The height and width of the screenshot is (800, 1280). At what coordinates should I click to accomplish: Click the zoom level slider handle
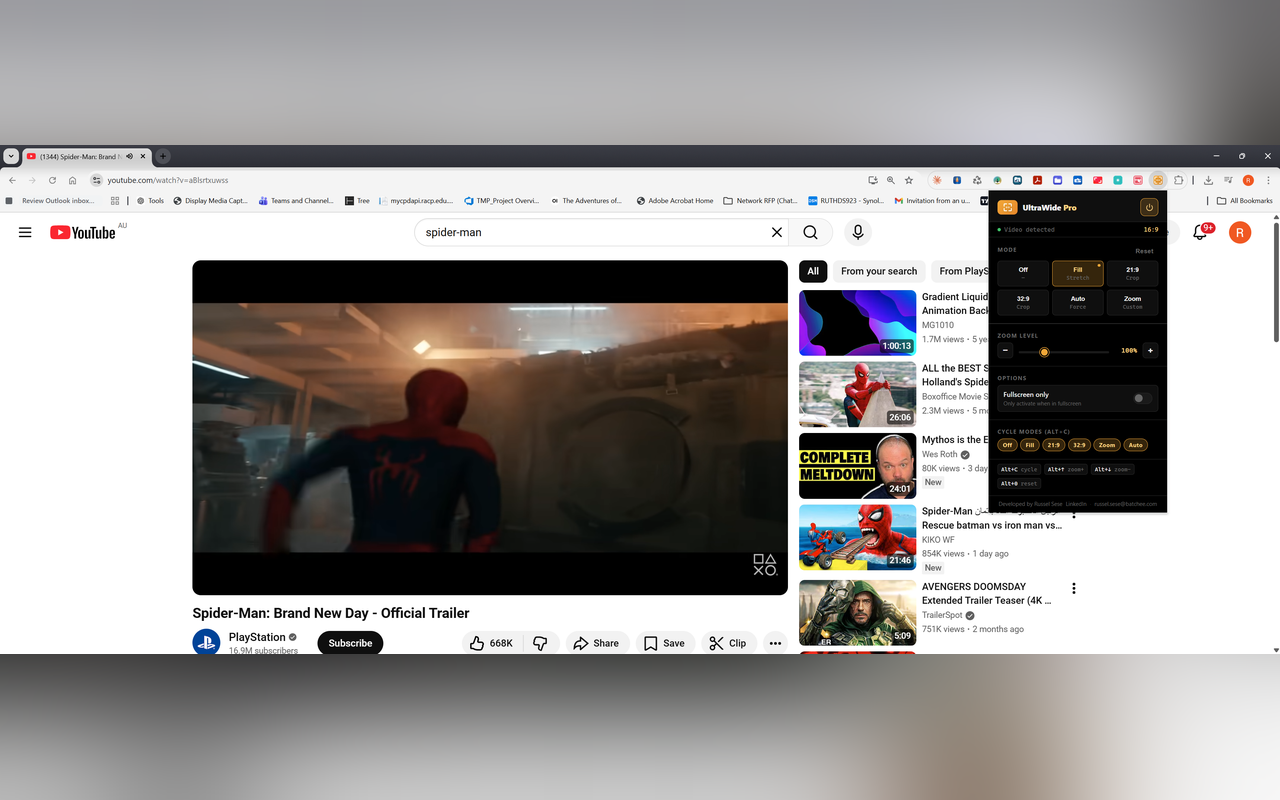pos(1044,352)
